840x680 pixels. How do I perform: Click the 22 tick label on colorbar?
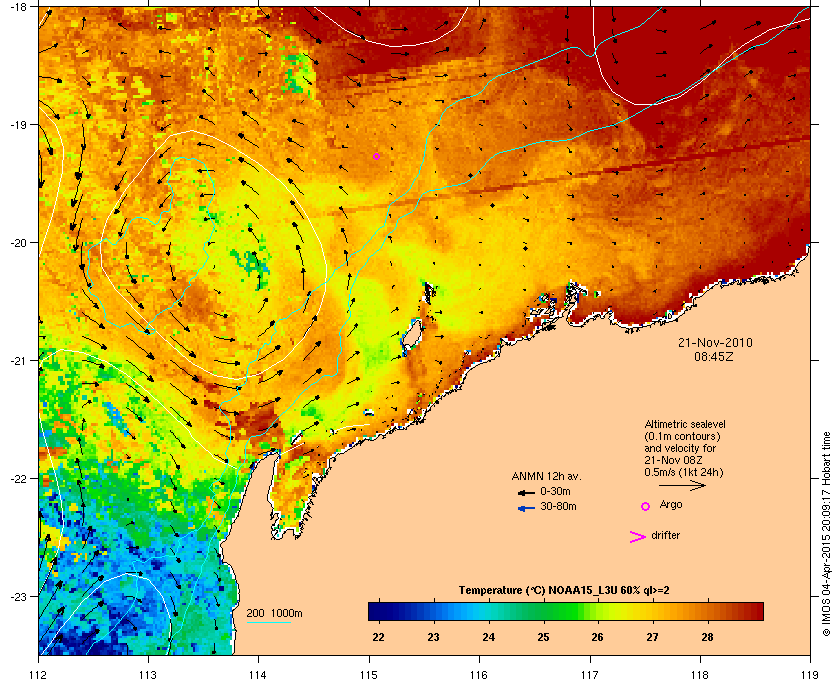[378, 637]
